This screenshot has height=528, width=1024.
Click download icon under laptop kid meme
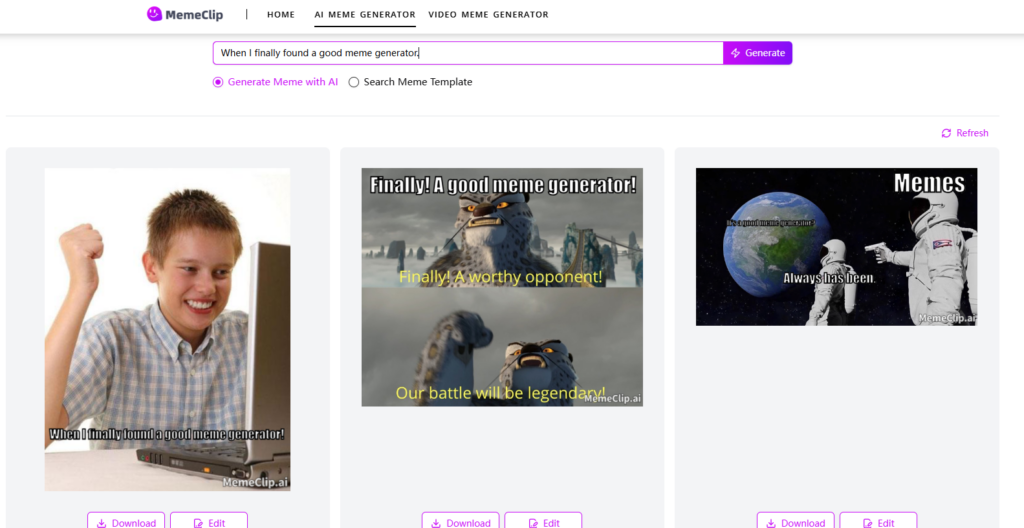102,523
